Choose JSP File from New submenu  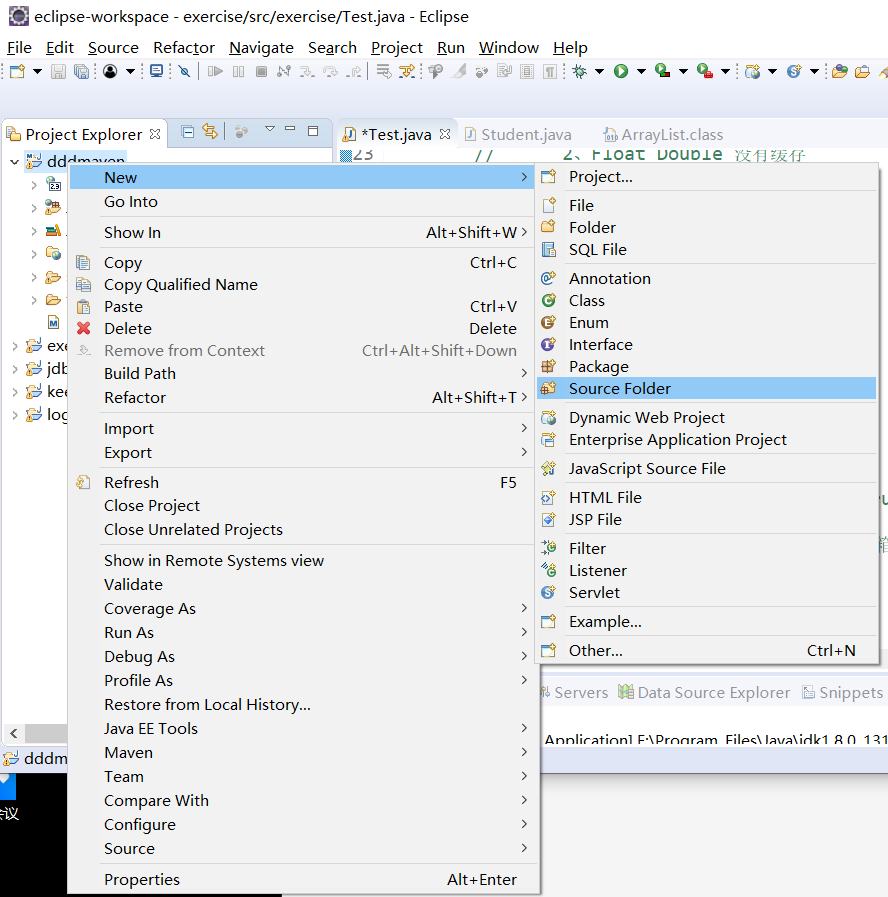[707, 519]
